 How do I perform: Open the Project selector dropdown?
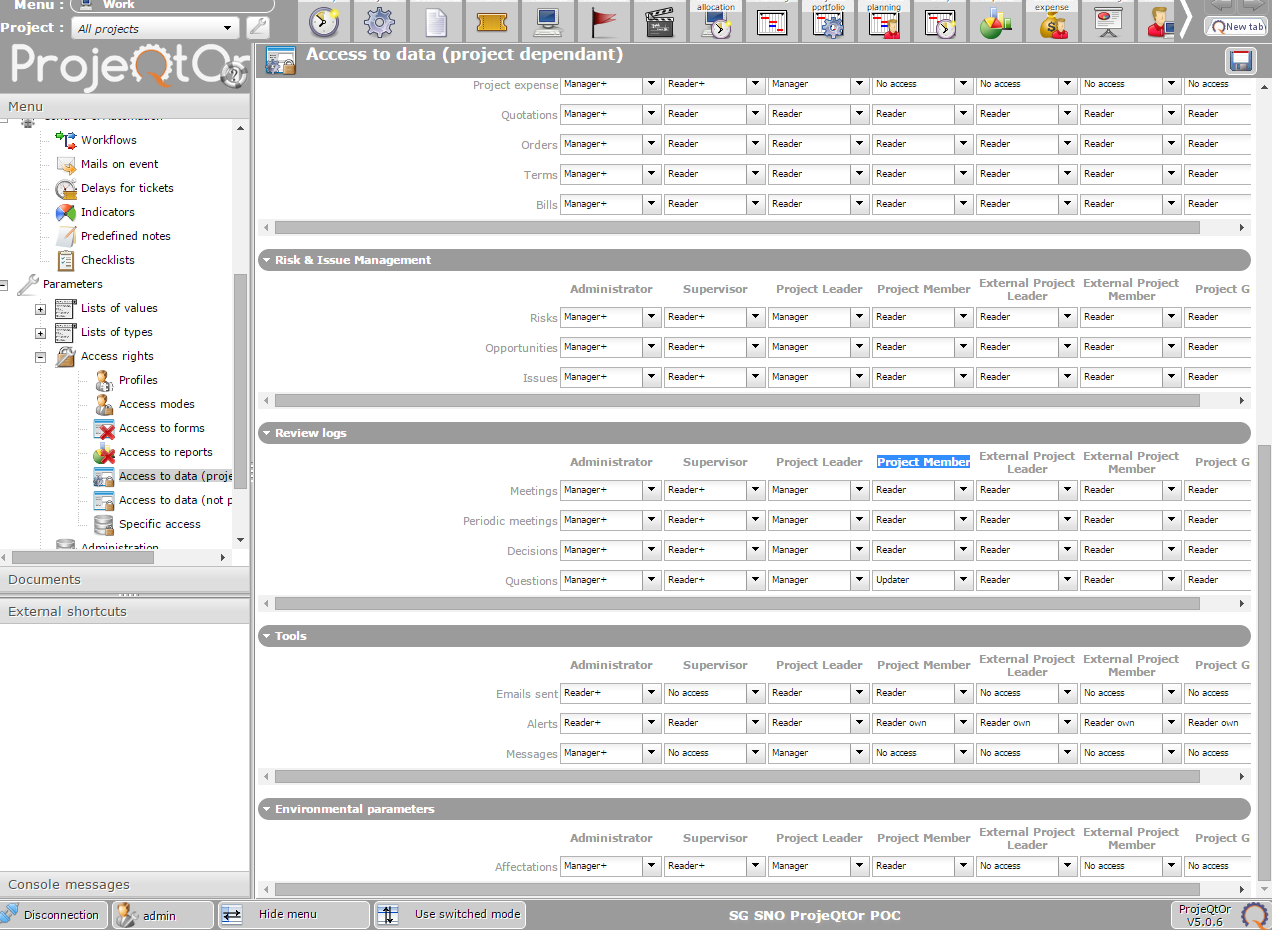point(229,29)
